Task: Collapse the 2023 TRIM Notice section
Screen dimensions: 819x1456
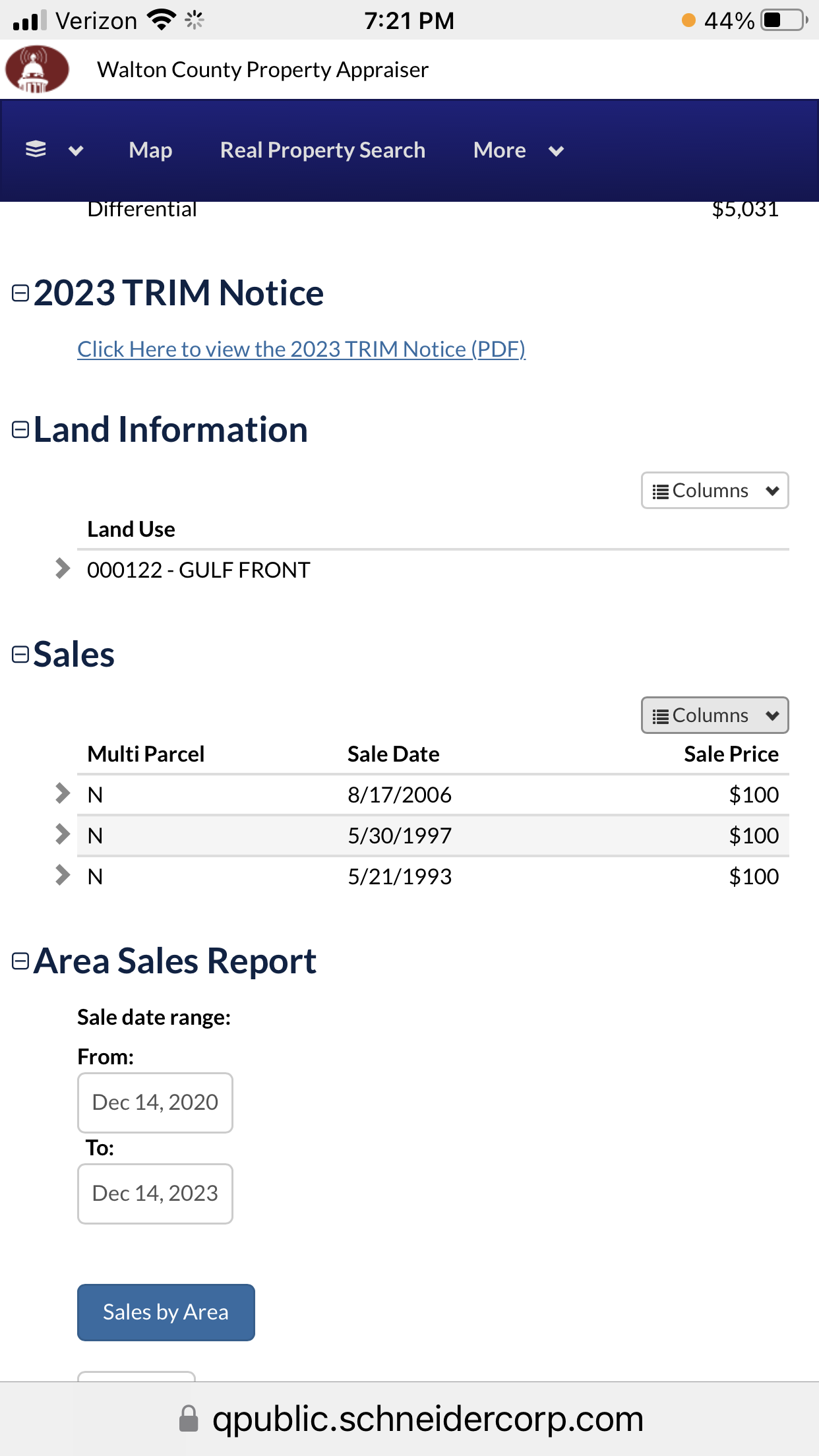Action: pos(20,293)
